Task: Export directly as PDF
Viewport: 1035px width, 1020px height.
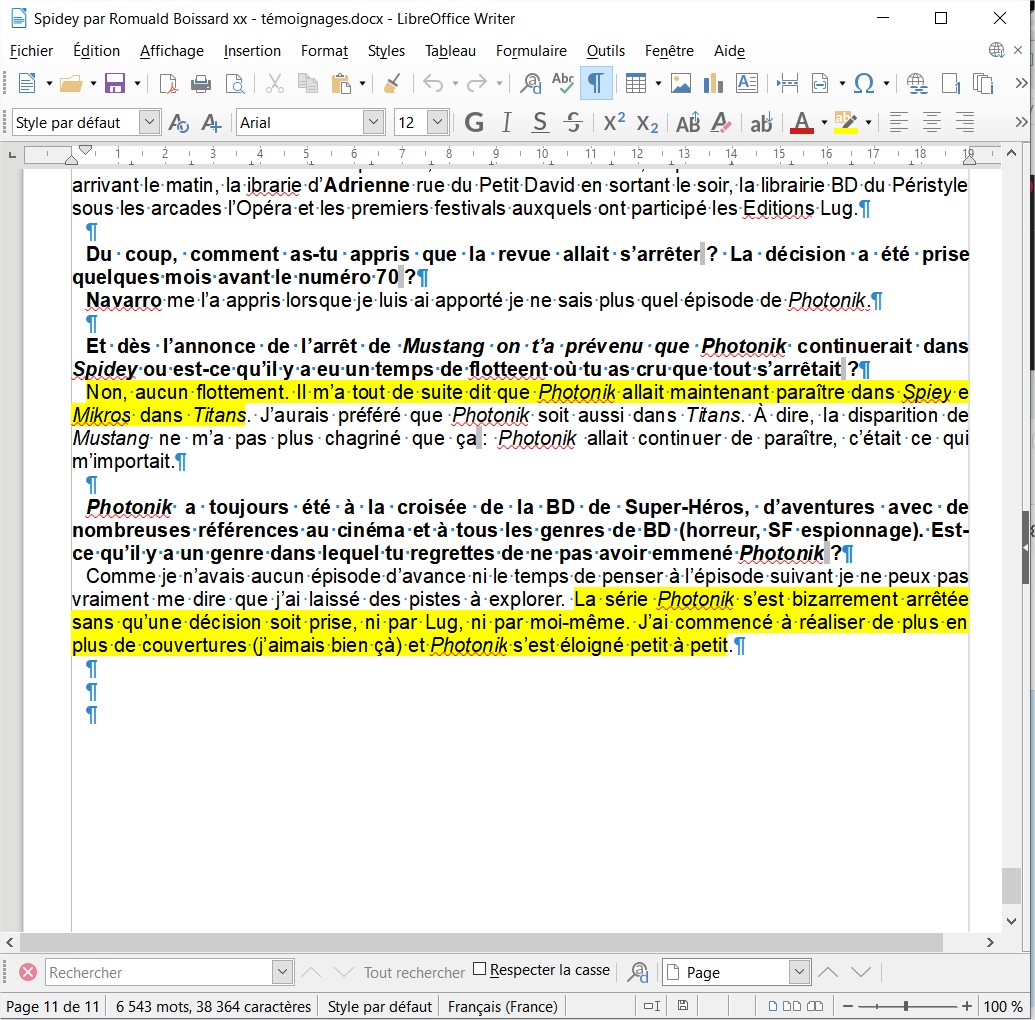Action: point(169,84)
